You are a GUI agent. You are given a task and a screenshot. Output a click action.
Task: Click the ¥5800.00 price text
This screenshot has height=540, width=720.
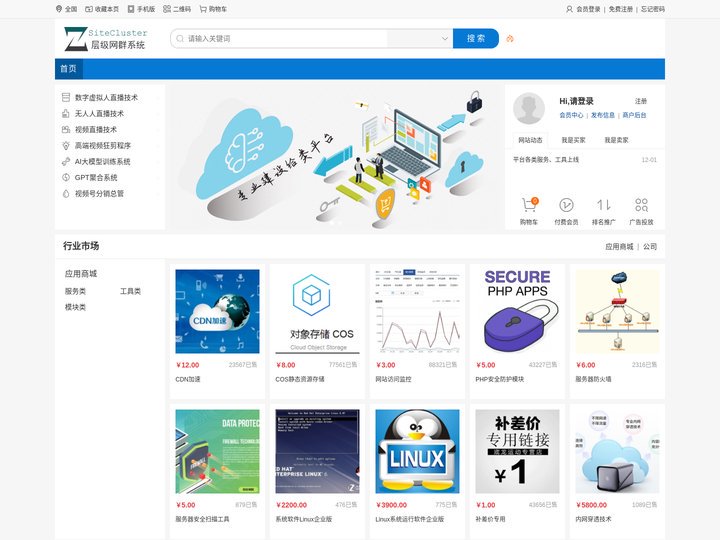coord(591,505)
